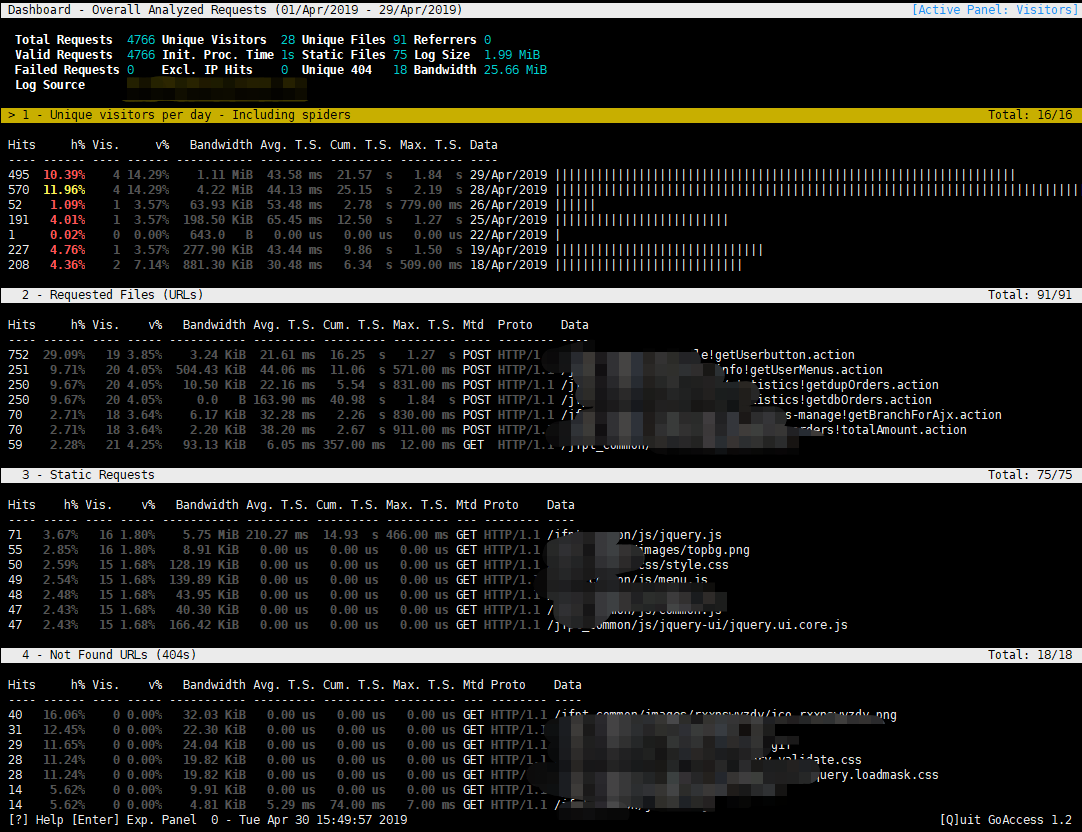Screen dimensions: 1082x832
Task: Click the Active Panel: Visitors indicator
Action: pyautogui.click(x=994, y=10)
